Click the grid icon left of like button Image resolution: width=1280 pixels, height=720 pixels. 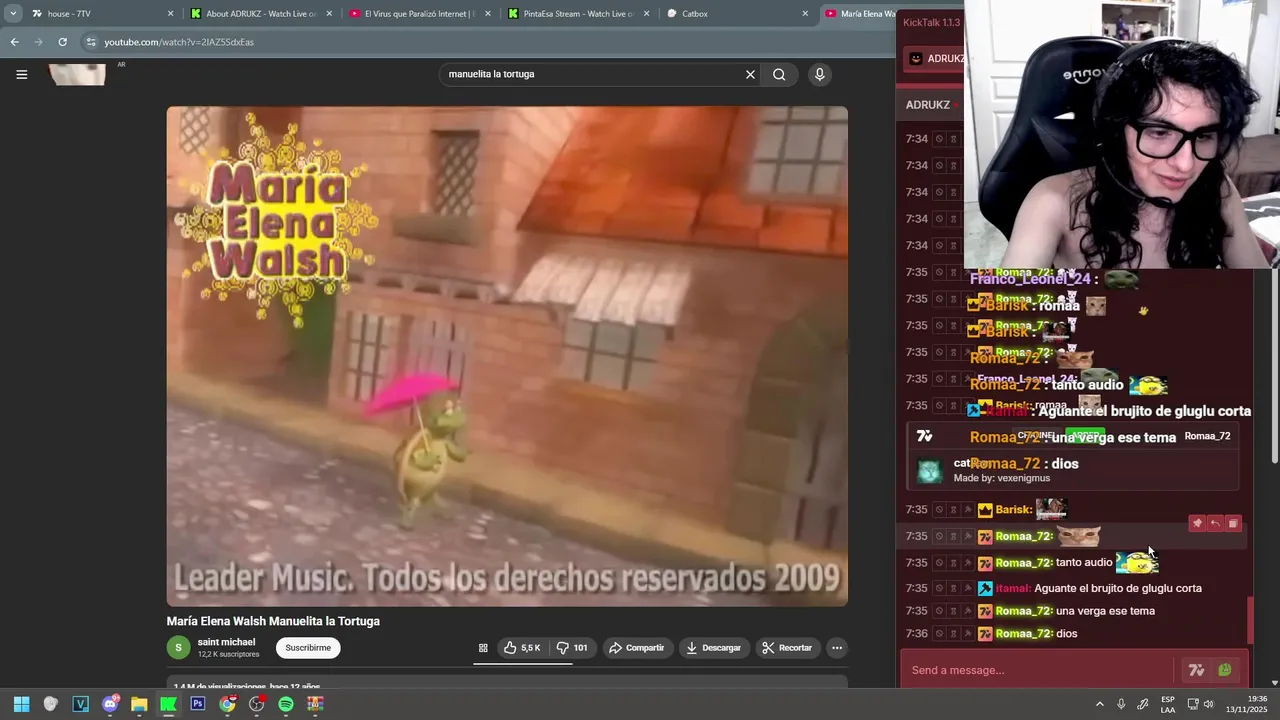point(483,648)
